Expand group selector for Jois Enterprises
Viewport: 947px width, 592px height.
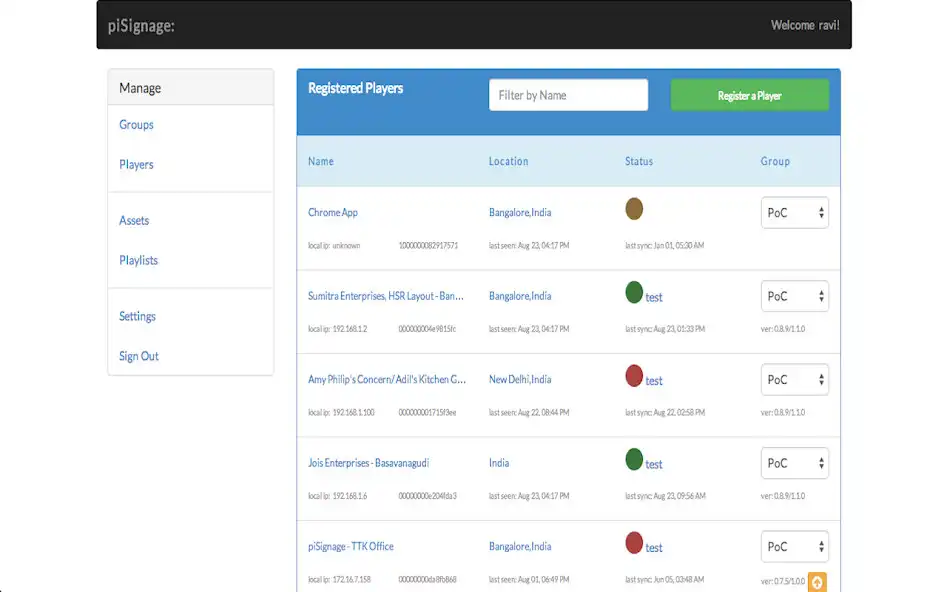point(795,463)
